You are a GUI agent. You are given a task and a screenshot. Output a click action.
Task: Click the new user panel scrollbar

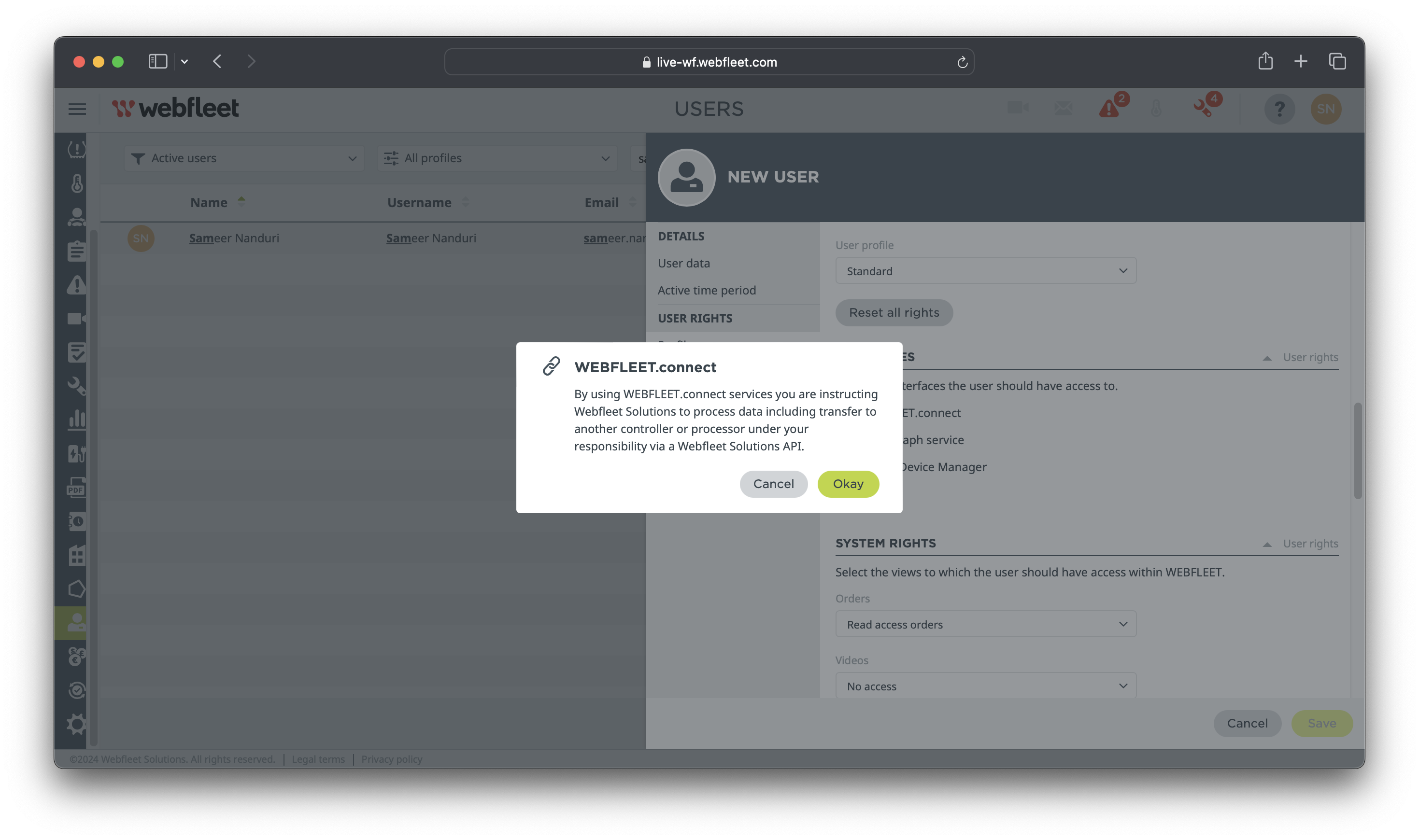tap(1357, 451)
